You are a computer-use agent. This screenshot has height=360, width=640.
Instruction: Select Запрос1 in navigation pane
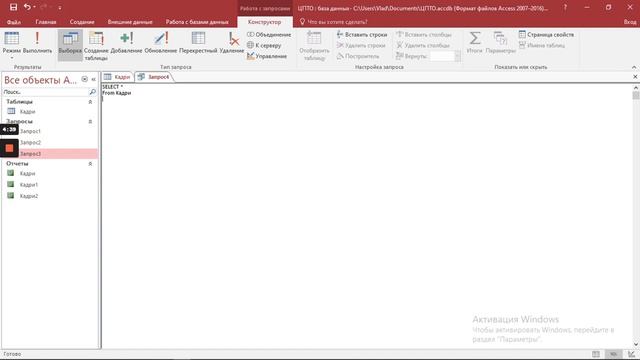tap(30, 131)
